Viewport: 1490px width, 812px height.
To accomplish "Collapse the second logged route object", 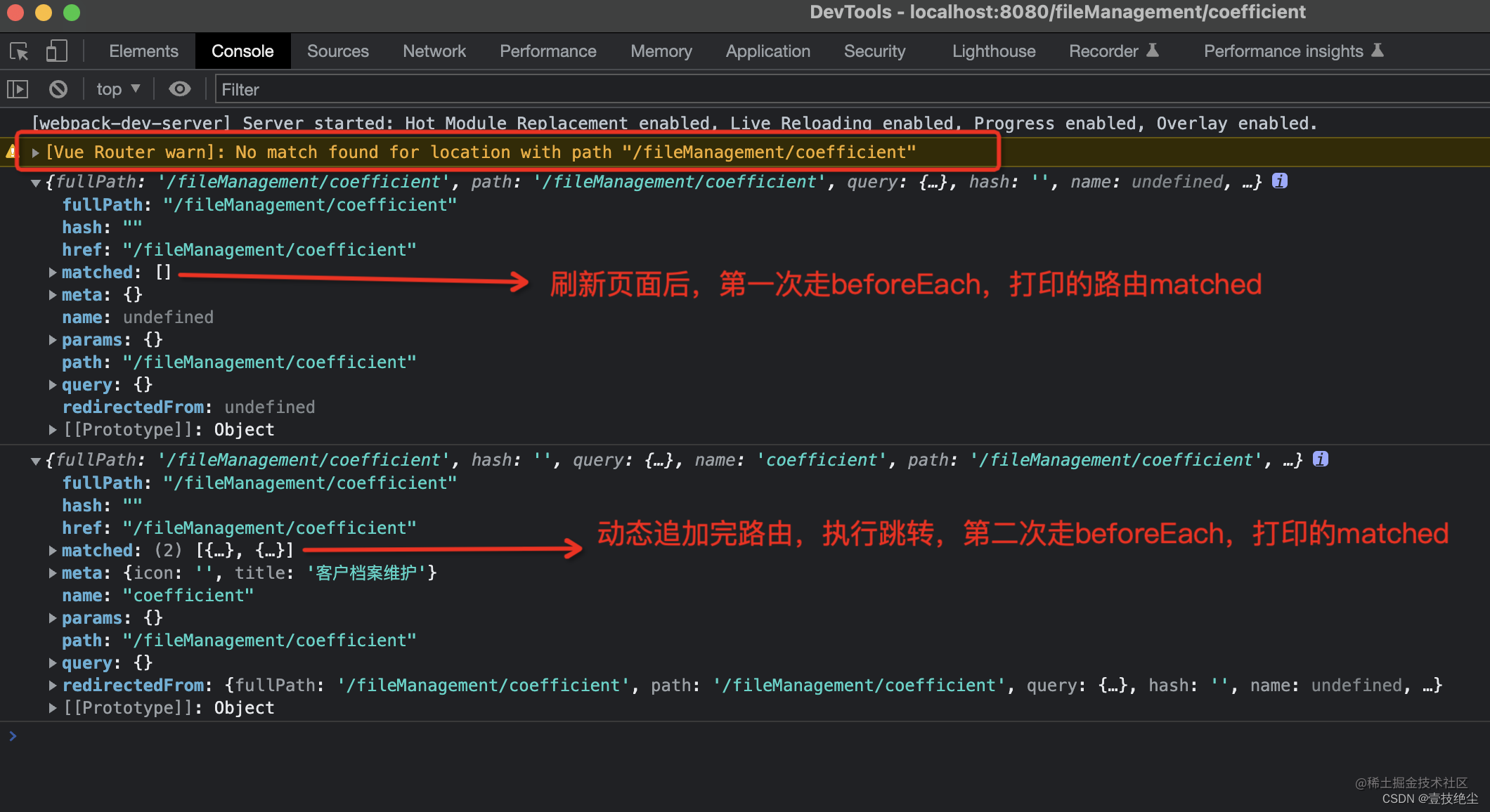I will pyautogui.click(x=35, y=461).
